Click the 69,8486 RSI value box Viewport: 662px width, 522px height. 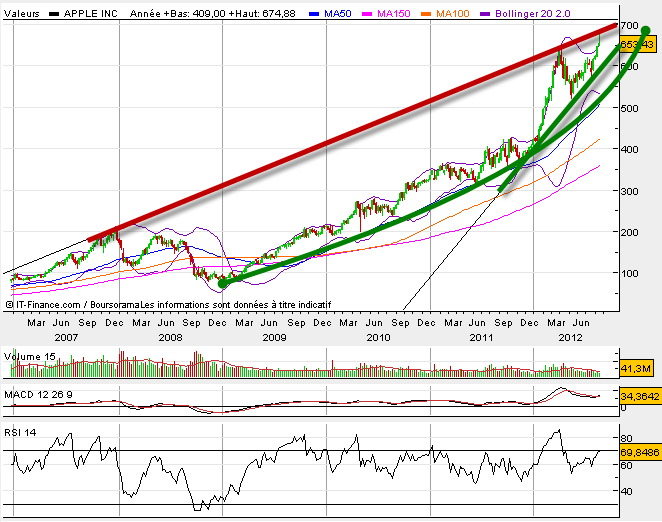tap(639, 453)
